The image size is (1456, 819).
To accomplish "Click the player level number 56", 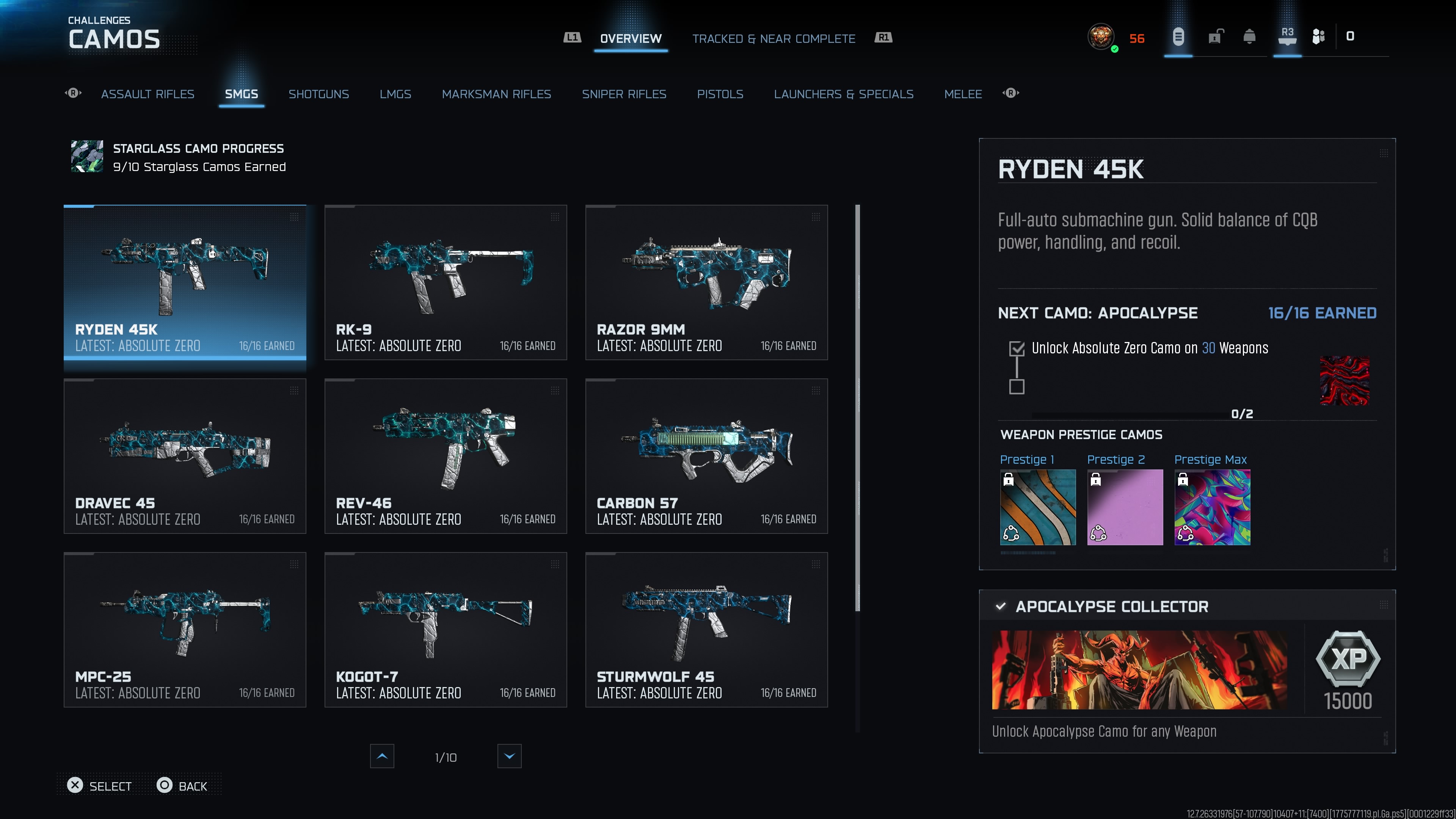I will click(x=1137, y=38).
